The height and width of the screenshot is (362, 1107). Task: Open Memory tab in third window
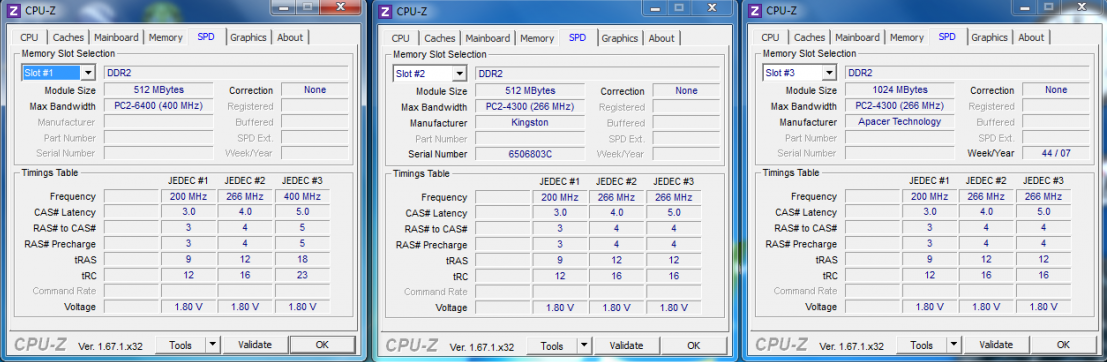(x=907, y=37)
